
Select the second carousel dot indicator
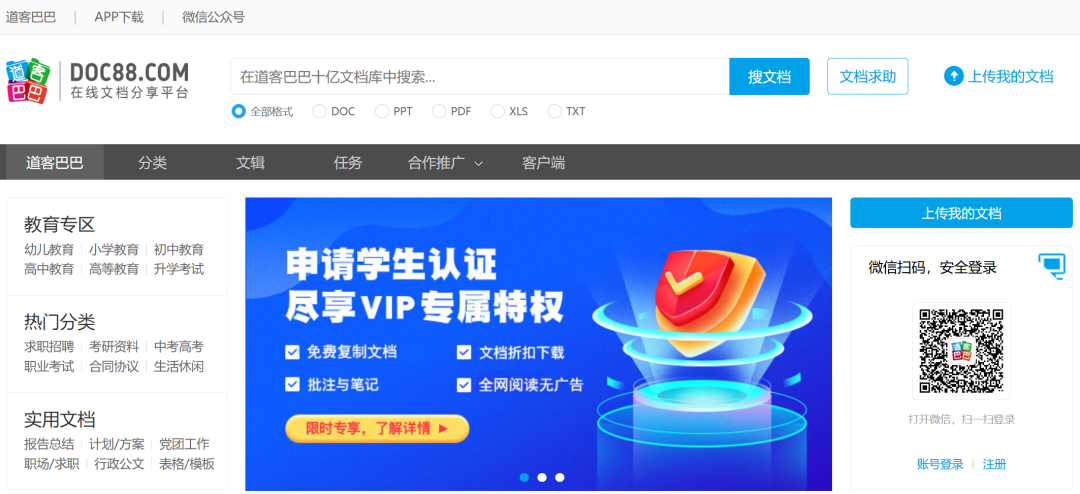coord(542,477)
